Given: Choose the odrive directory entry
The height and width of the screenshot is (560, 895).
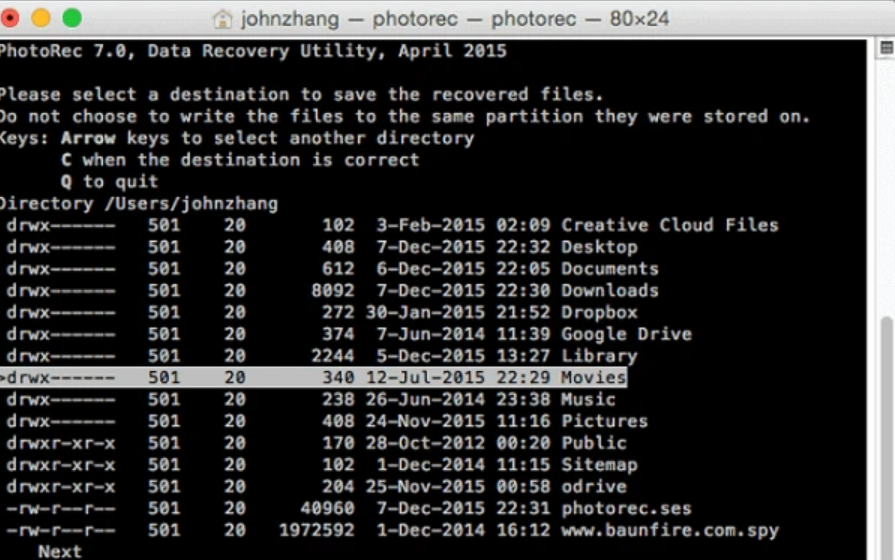Looking at the screenshot, I should [593, 487].
